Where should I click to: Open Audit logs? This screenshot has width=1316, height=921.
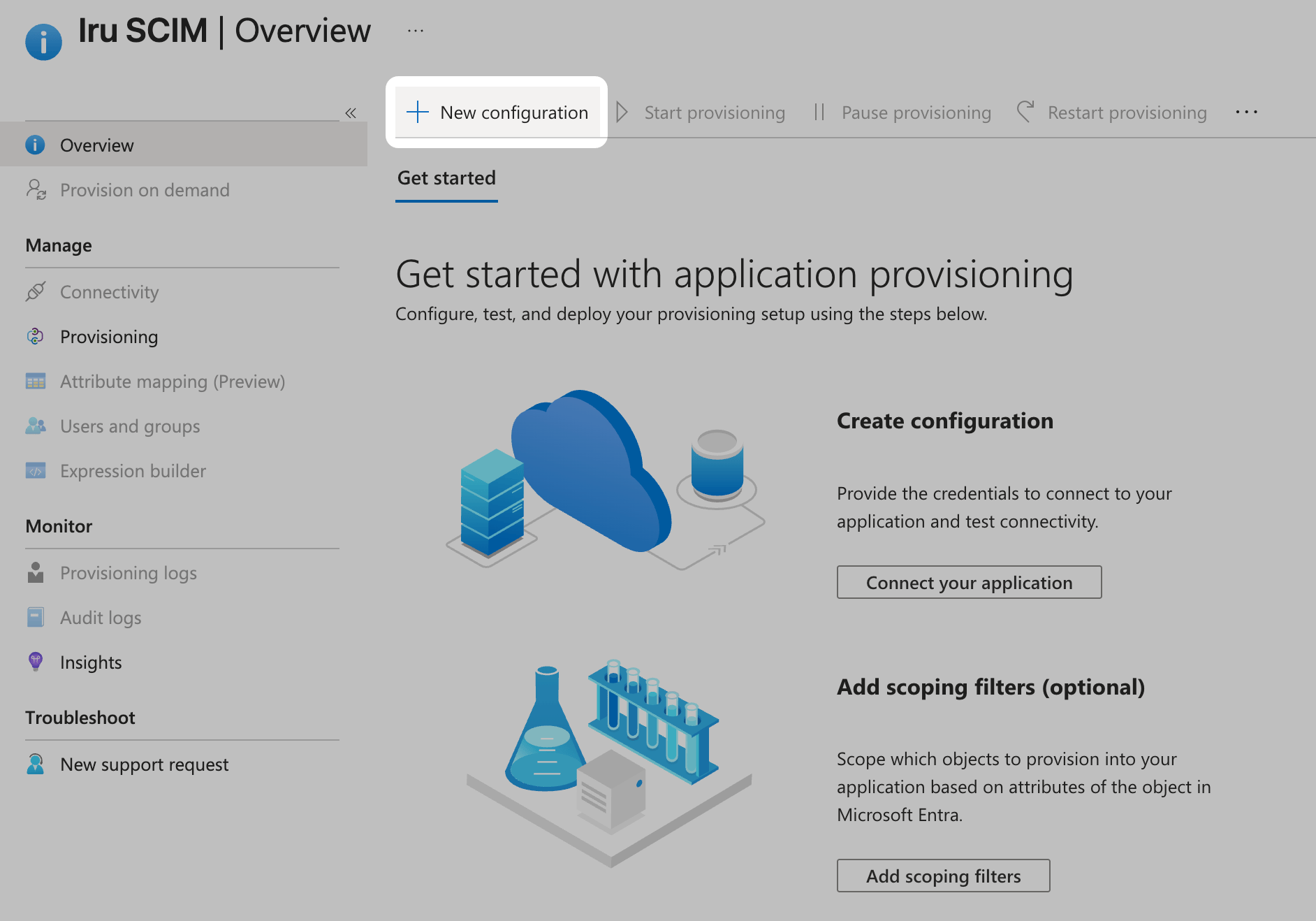point(101,618)
